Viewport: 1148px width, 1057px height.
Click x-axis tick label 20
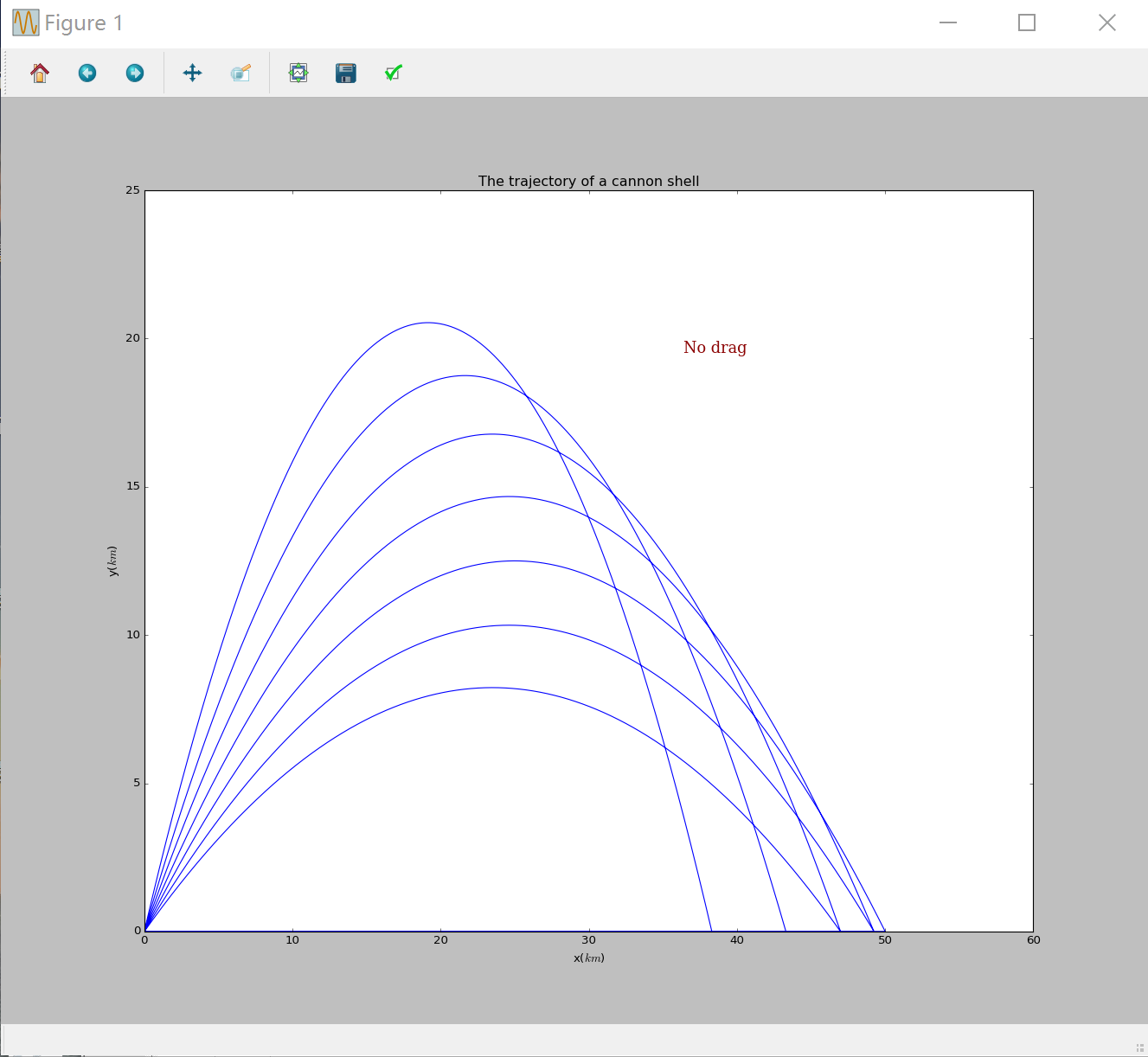point(441,940)
